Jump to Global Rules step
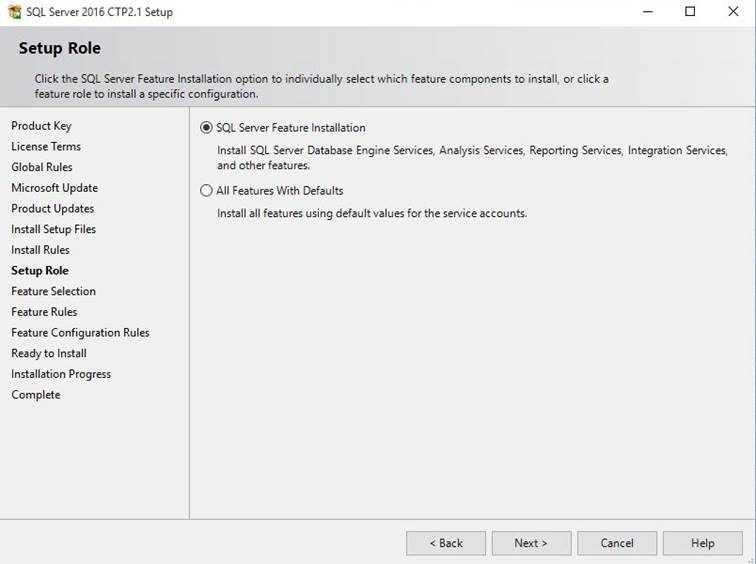 point(42,167)
